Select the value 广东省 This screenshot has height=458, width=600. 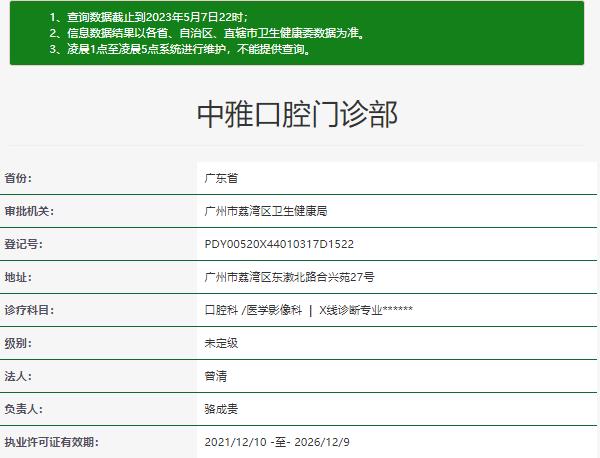pos(221,178)
